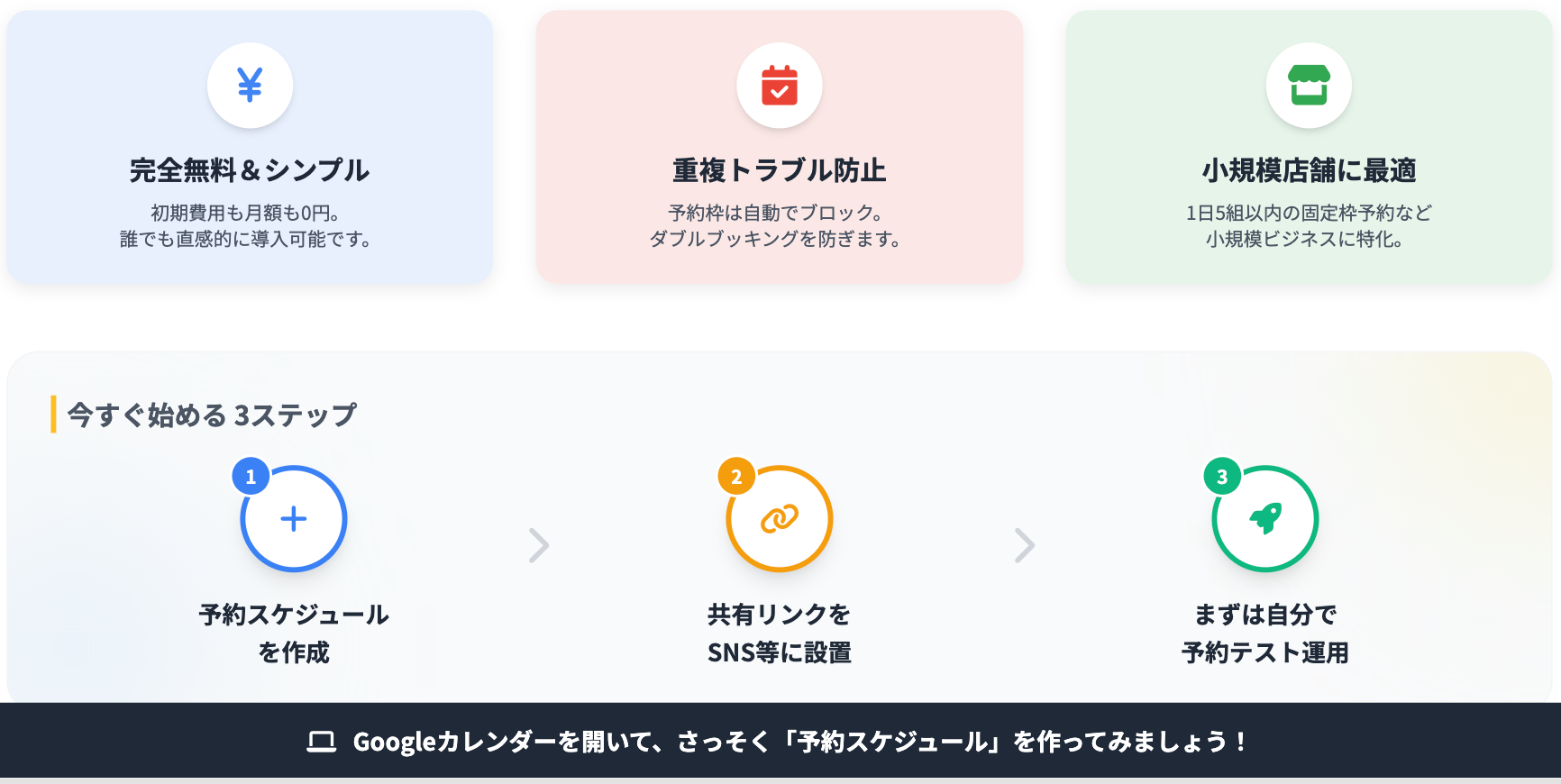Click the Googleカレンダーを開いて banner text
Image resolution: width=1561 pixels, height=784 pixels.
tap(799, 742)
